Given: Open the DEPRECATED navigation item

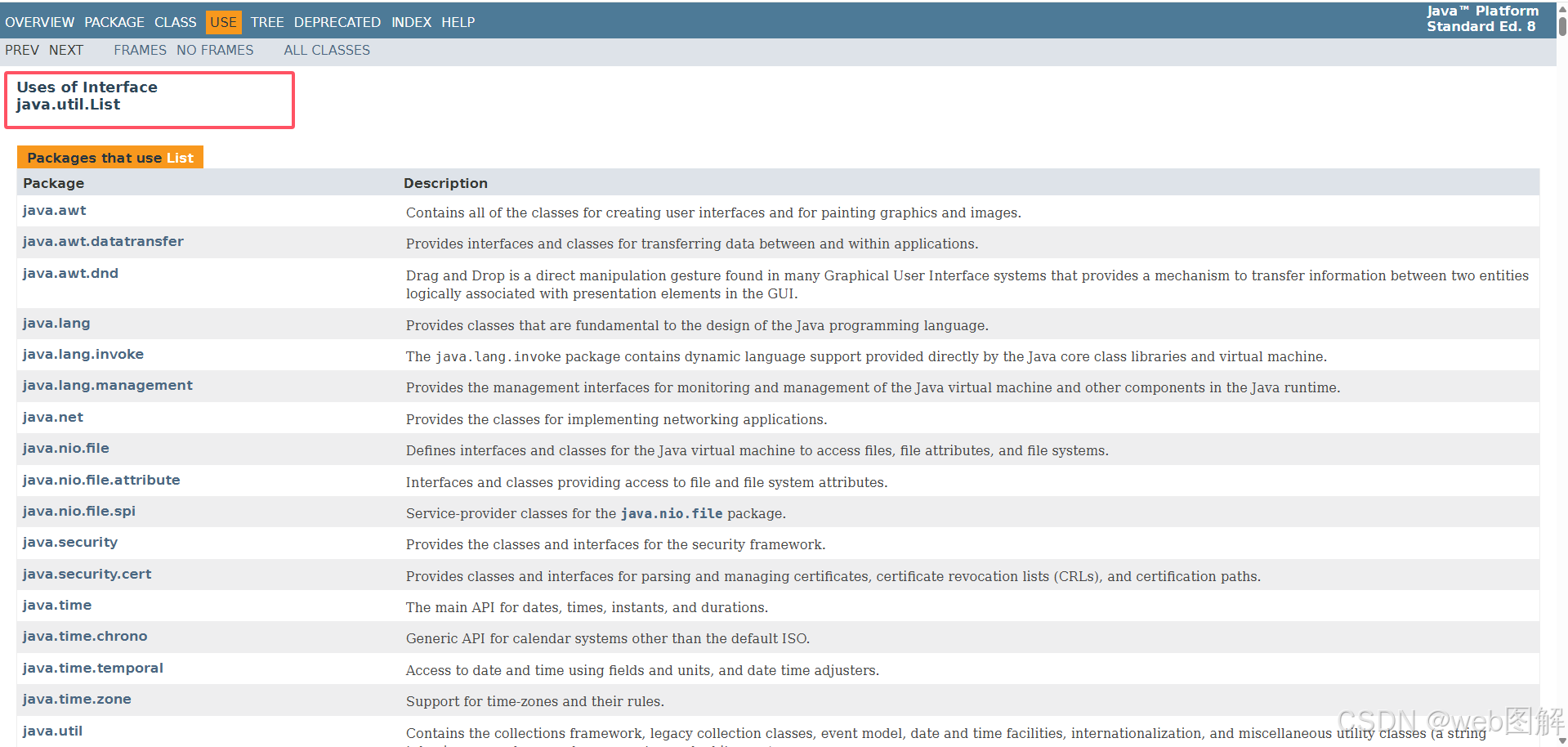Looking at the screenshot, I should pyautogui.click(x=337, y=22).
